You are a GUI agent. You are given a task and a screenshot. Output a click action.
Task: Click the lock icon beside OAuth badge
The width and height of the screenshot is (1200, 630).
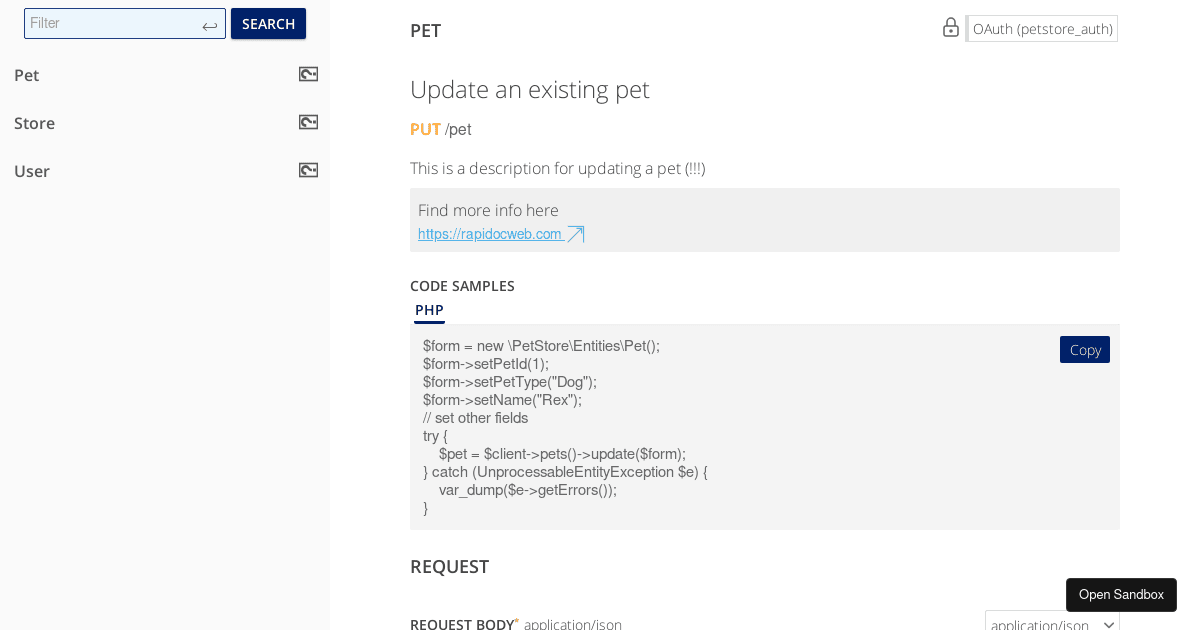[x=950, y=28]
